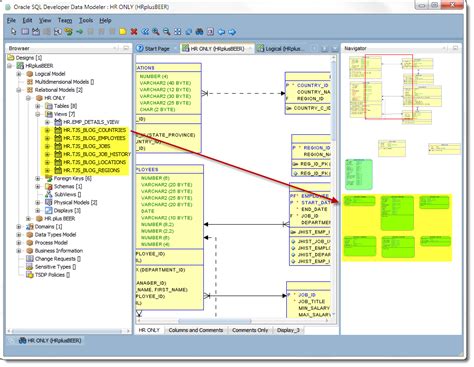Open the View menu
474x367 pixels.
(45, 20)
